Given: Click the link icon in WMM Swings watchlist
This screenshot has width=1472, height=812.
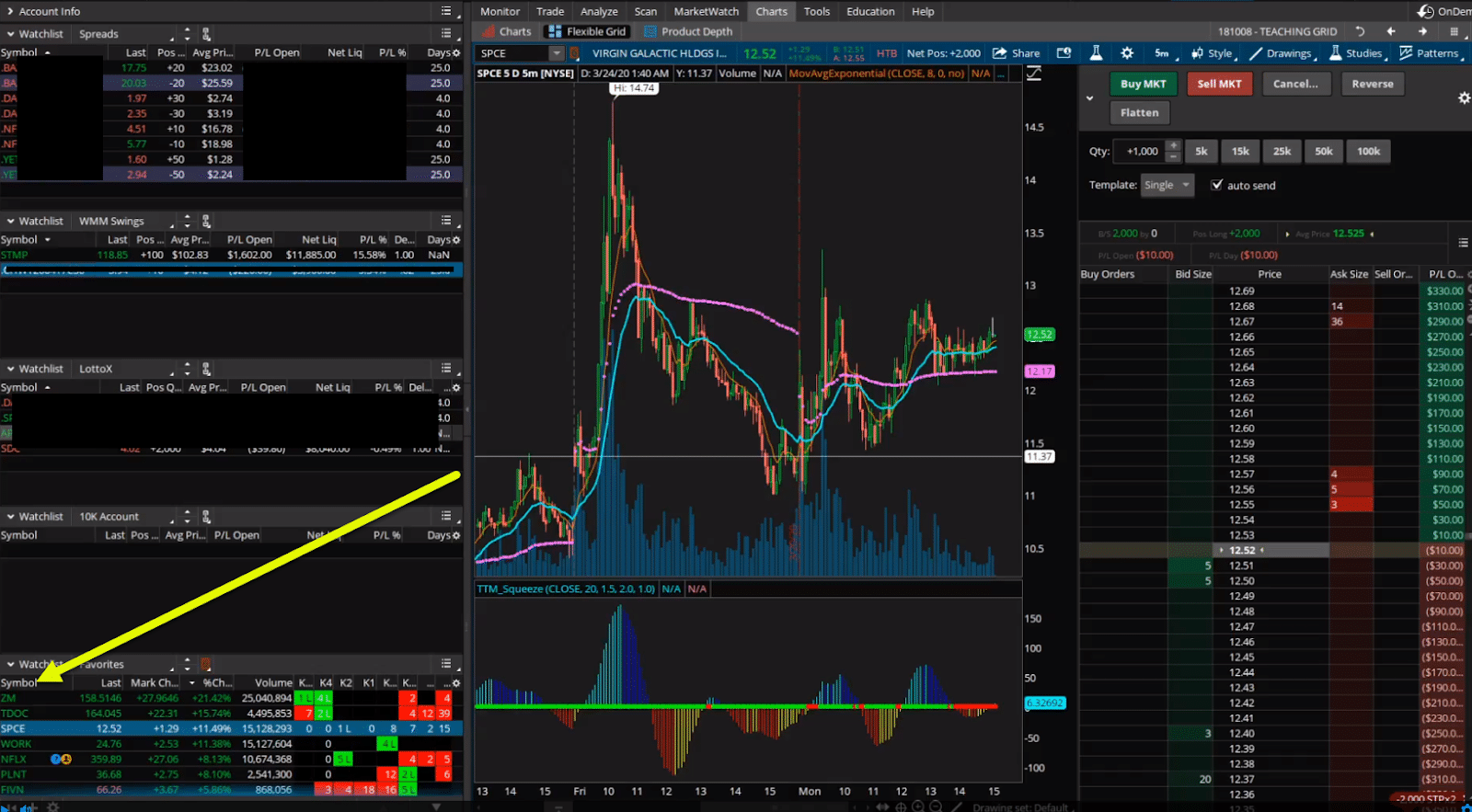Looking at the screenshot, I should [206, 222].
